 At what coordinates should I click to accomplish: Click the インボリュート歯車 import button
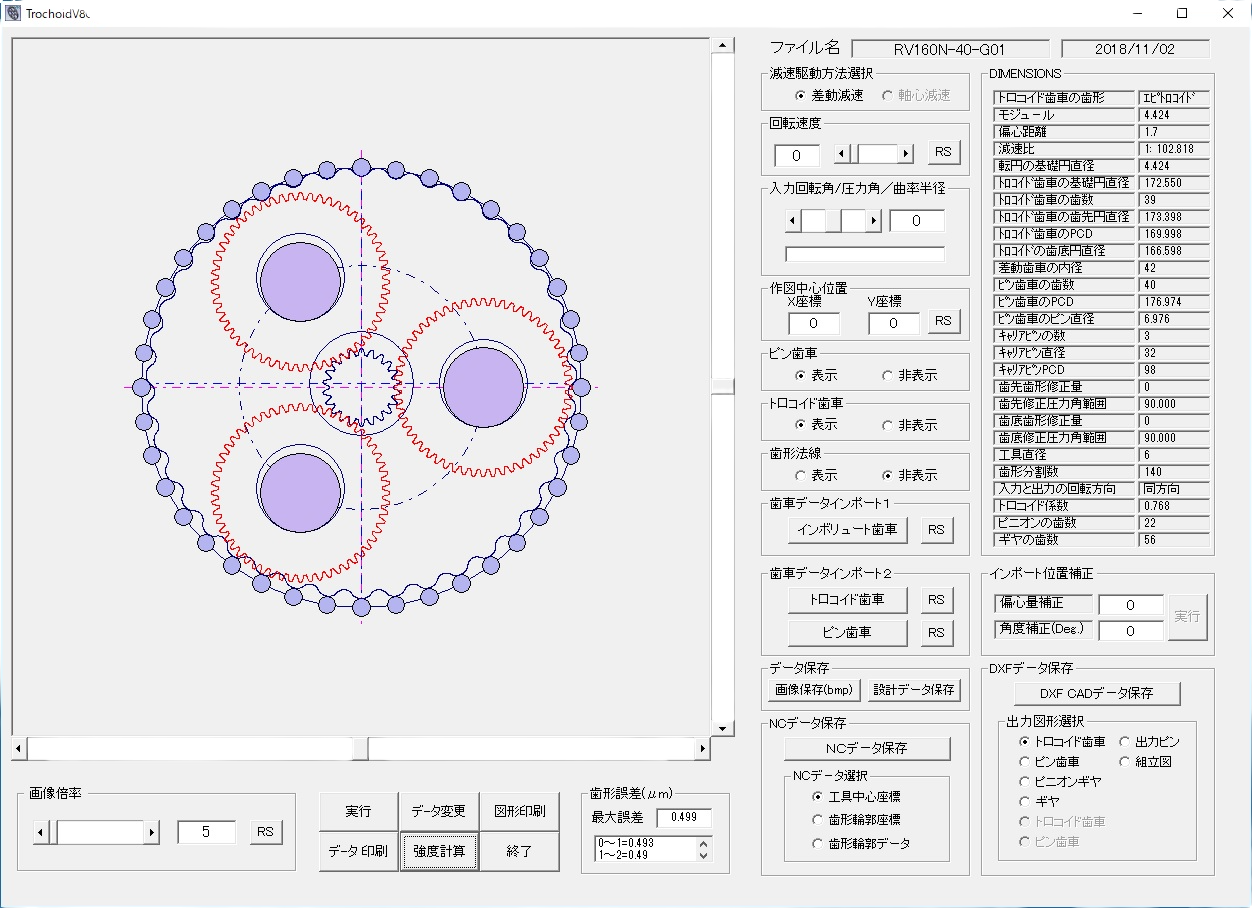click(847, 530)
